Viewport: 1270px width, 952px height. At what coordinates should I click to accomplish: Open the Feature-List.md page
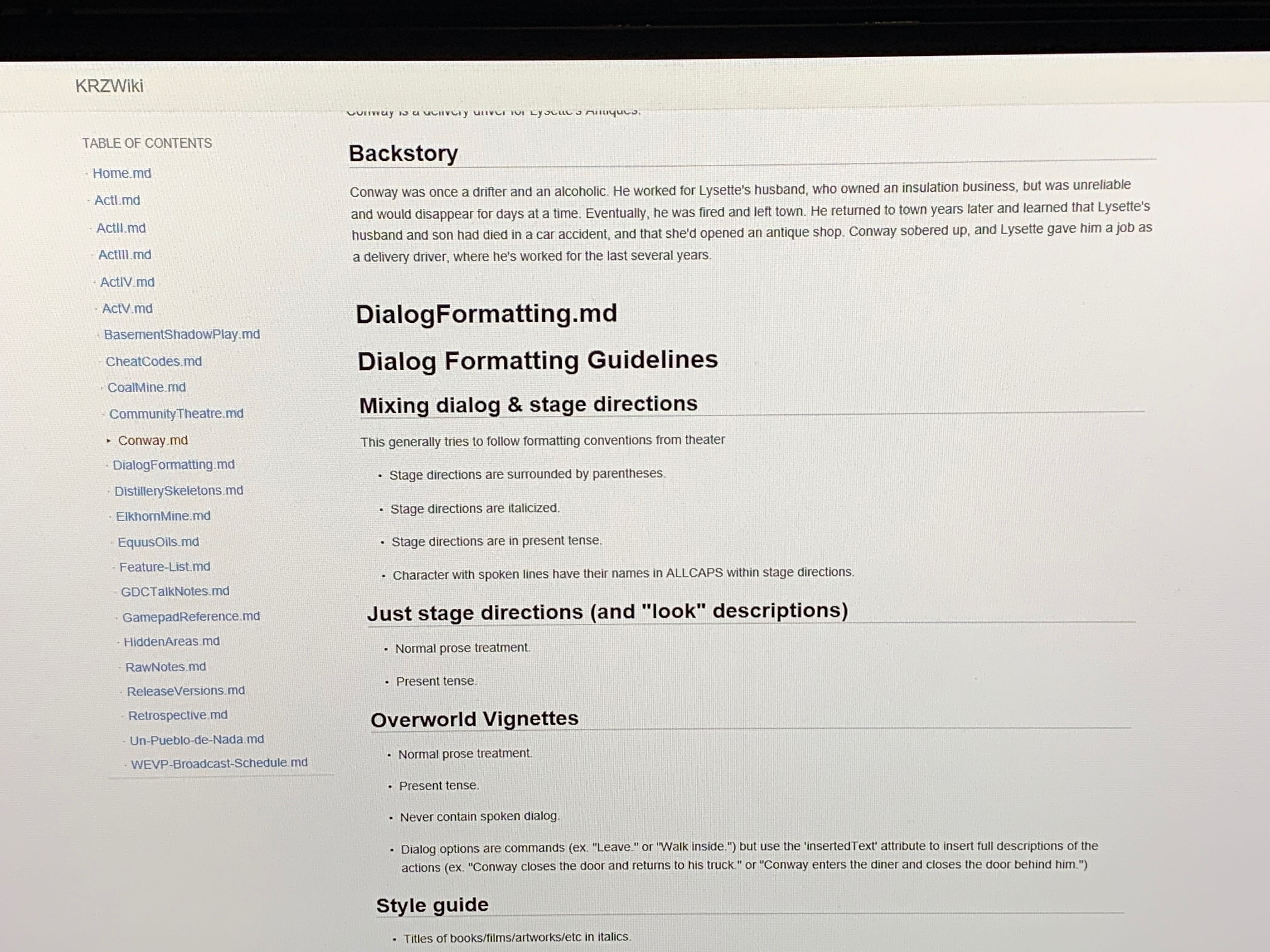pyautogui.click(x=165, y=567)
